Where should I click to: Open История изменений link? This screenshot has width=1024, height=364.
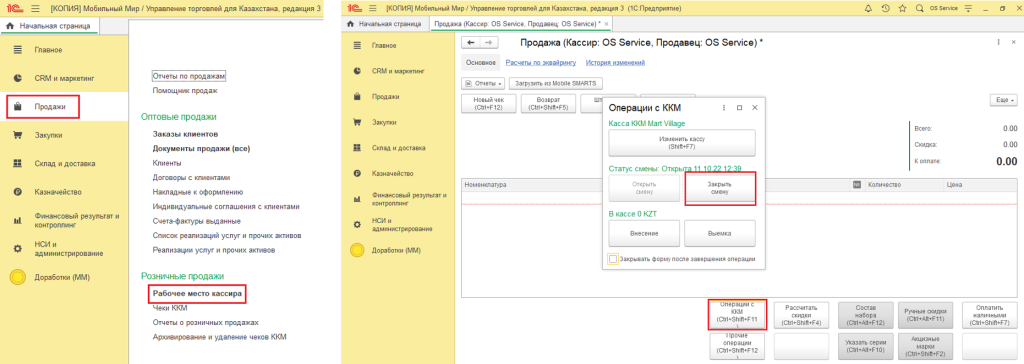point(615,63)
